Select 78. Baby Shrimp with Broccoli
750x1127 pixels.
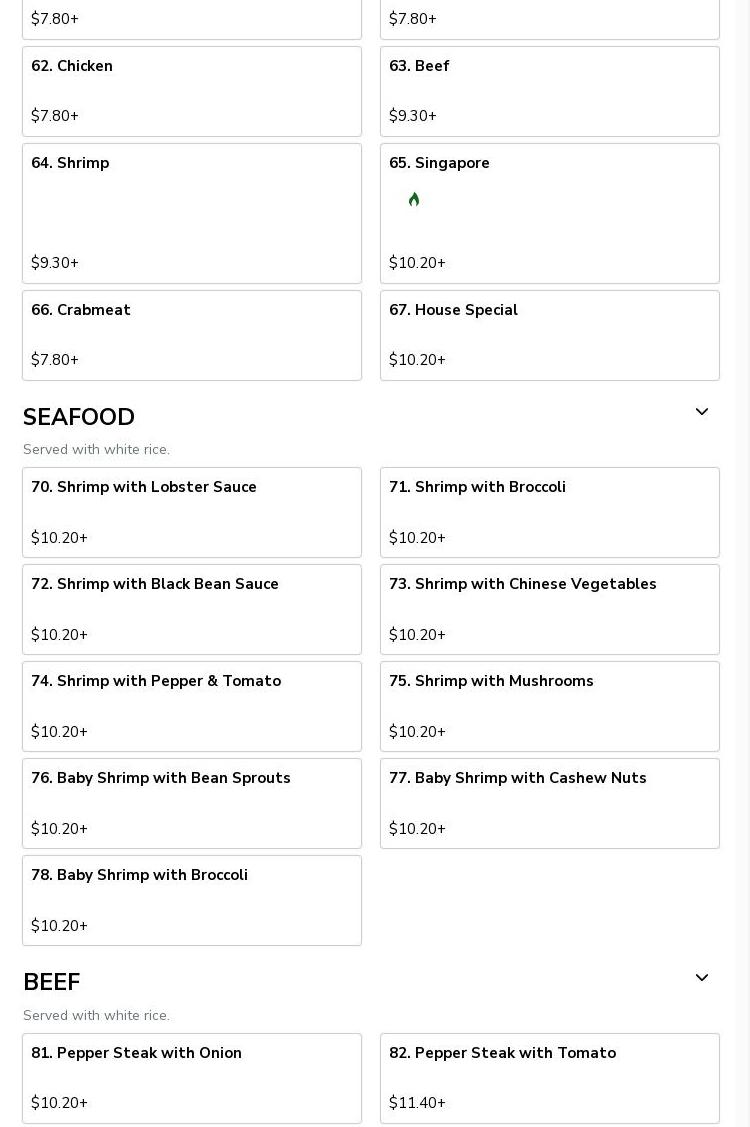point(192,900)
